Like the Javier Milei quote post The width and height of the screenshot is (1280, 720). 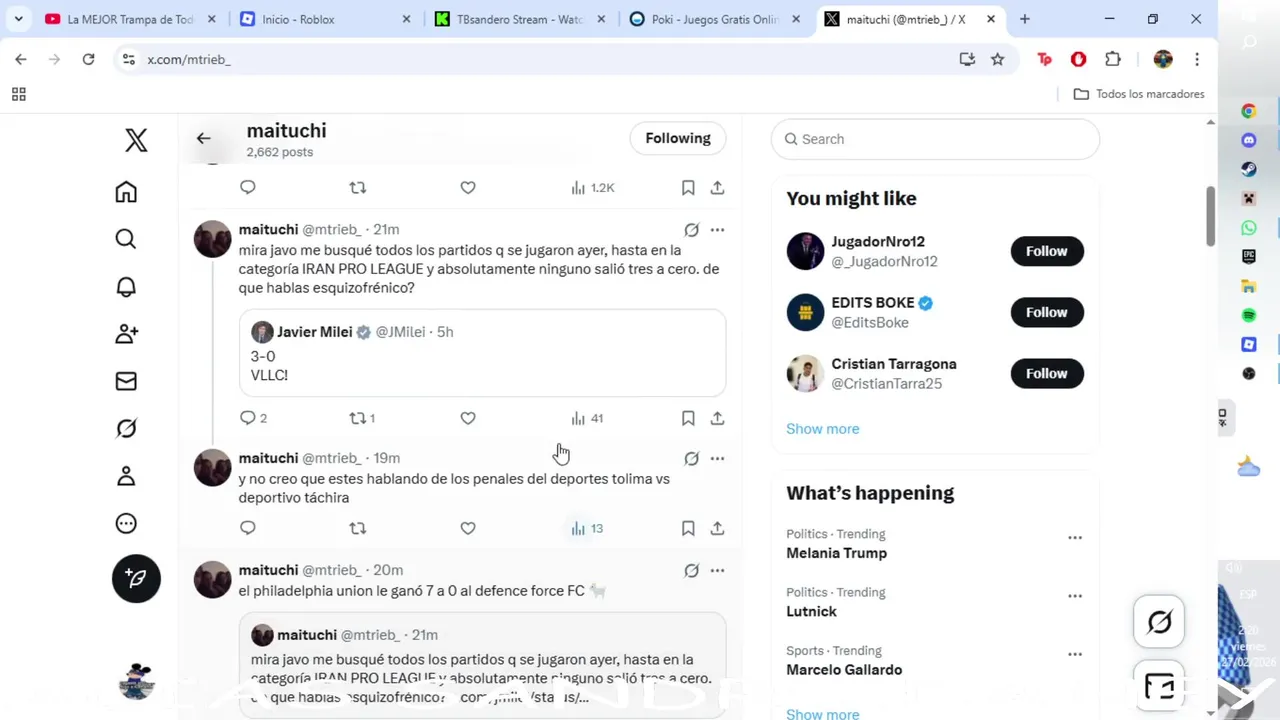[x=468, y=418]
